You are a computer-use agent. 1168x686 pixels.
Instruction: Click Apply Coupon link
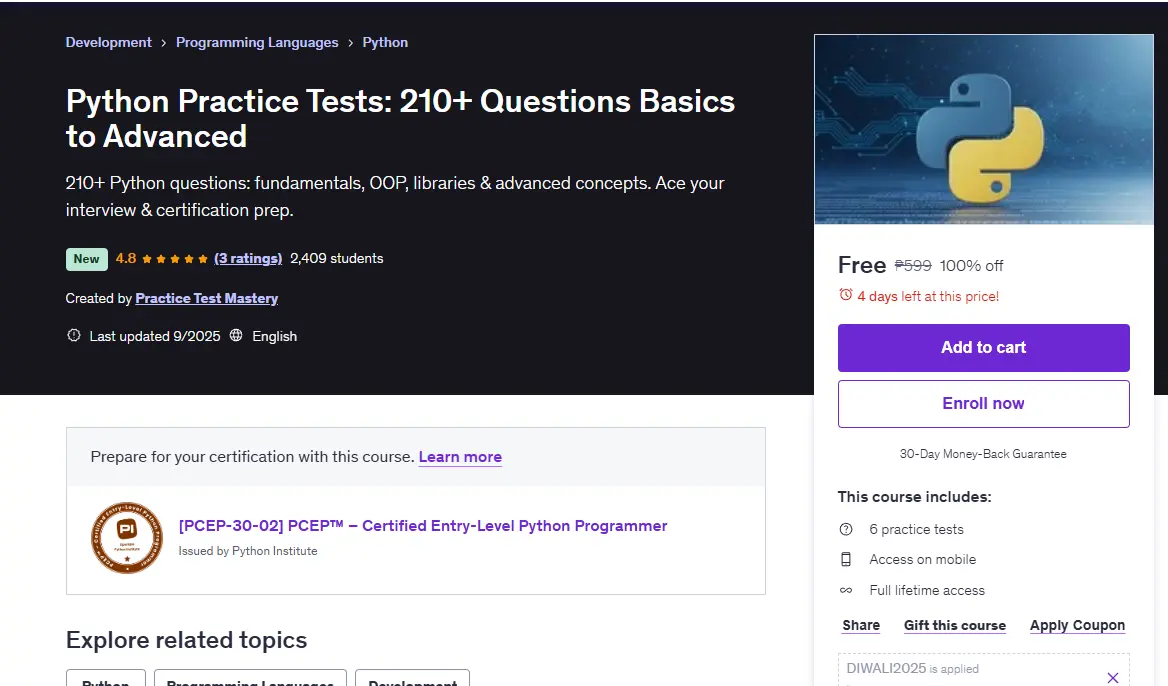tap(1077, 626)
